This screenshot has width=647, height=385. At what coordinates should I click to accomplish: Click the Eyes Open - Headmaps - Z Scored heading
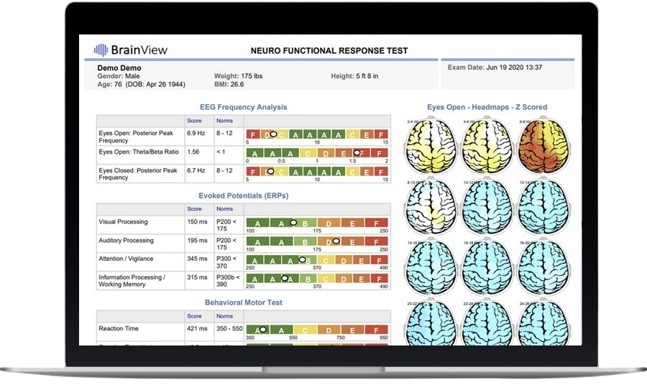tap(487, 107)
